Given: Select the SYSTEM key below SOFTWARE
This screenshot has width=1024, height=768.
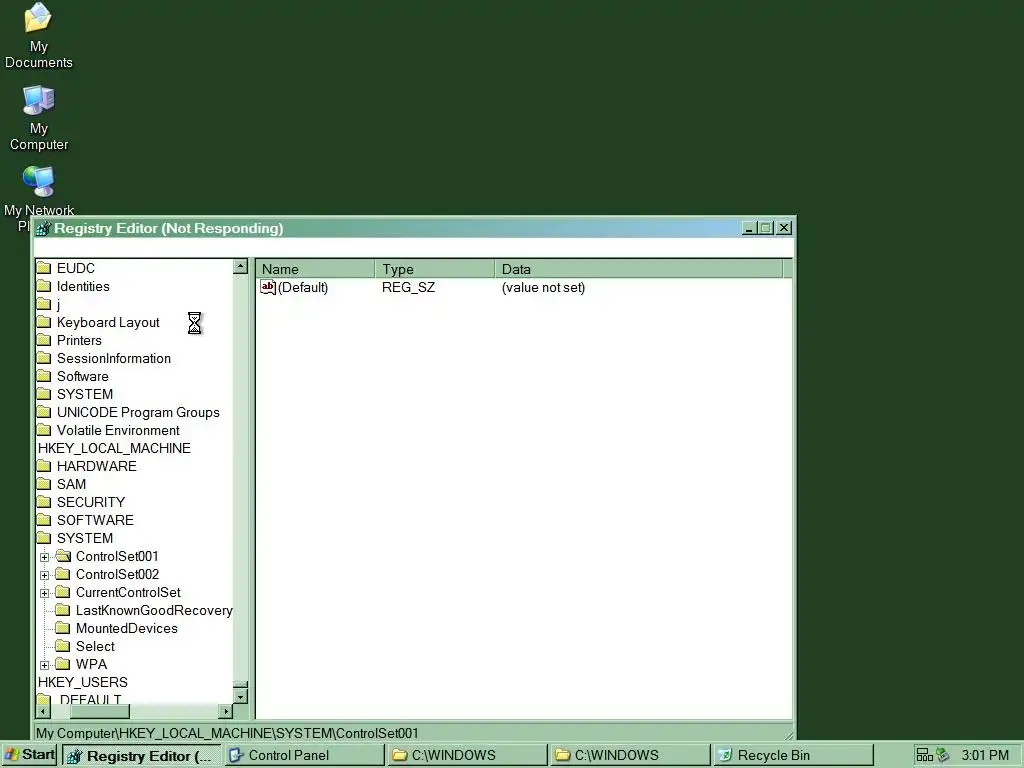Looking at the screenshot, I should 85,538.
